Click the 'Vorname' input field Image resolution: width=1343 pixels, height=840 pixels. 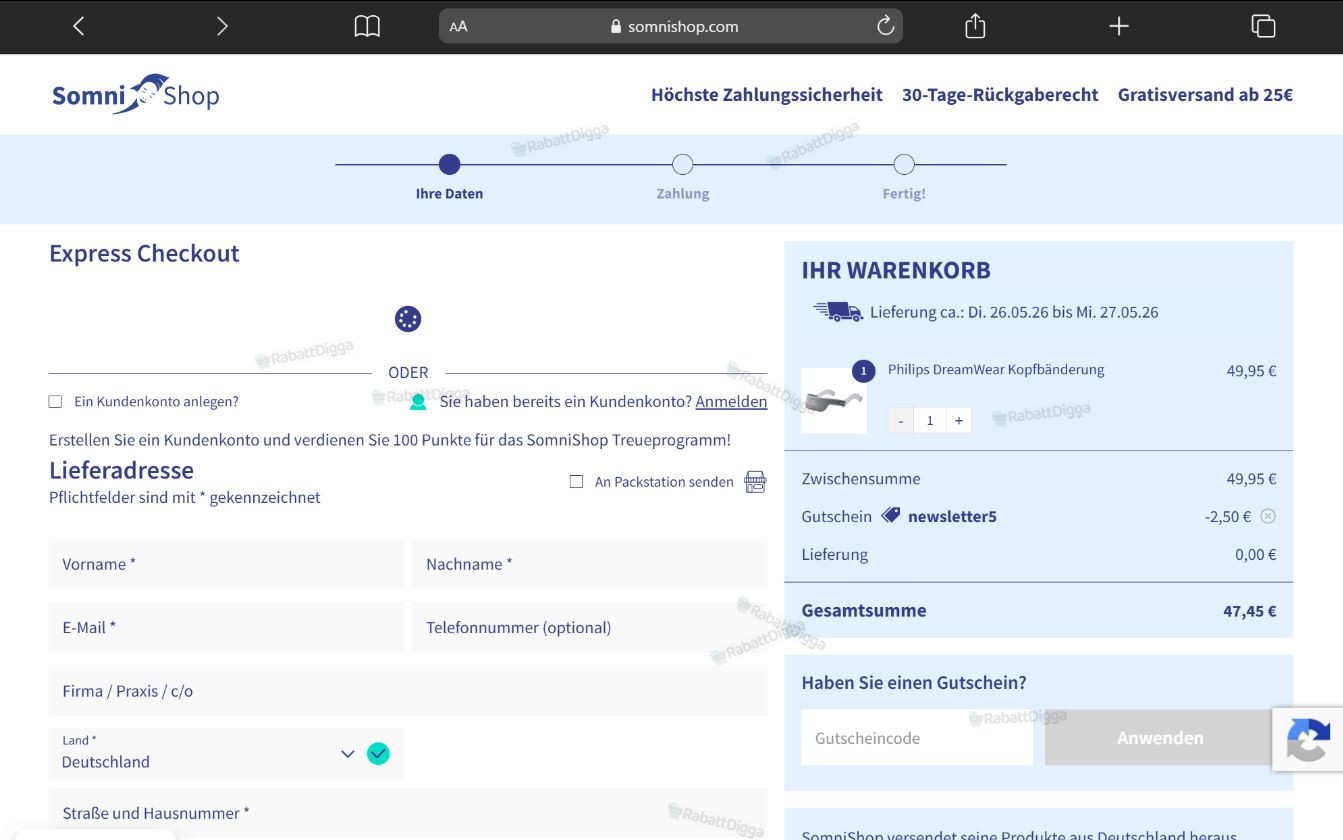pyautogui.click(x=226, y=564)
